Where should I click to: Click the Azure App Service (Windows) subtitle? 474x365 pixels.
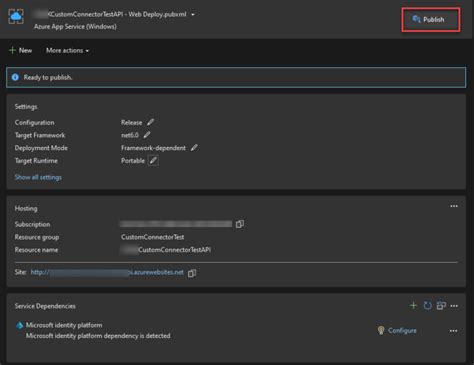coord(75,26)
